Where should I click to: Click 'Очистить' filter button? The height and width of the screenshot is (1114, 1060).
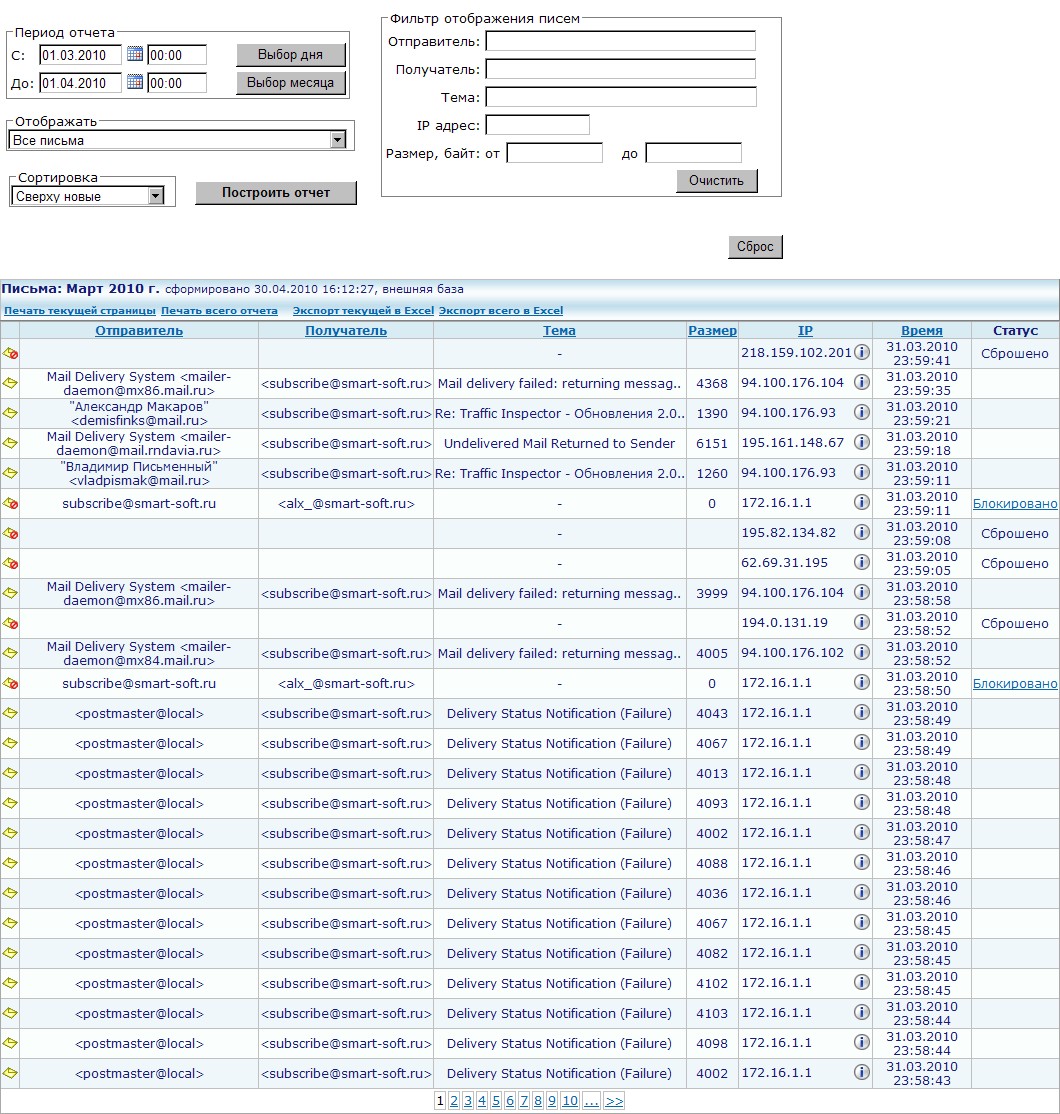pyautogui.click(x=716, y=180)
